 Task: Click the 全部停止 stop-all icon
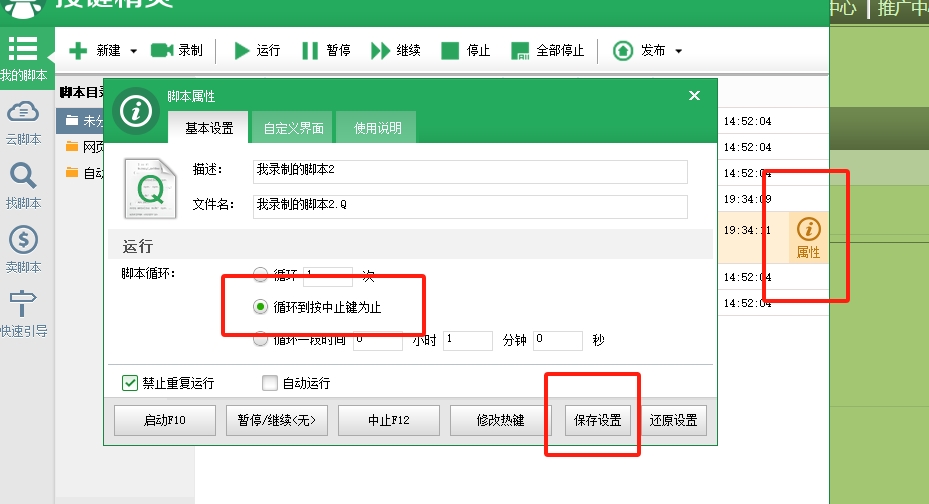(x=519, y=51)
